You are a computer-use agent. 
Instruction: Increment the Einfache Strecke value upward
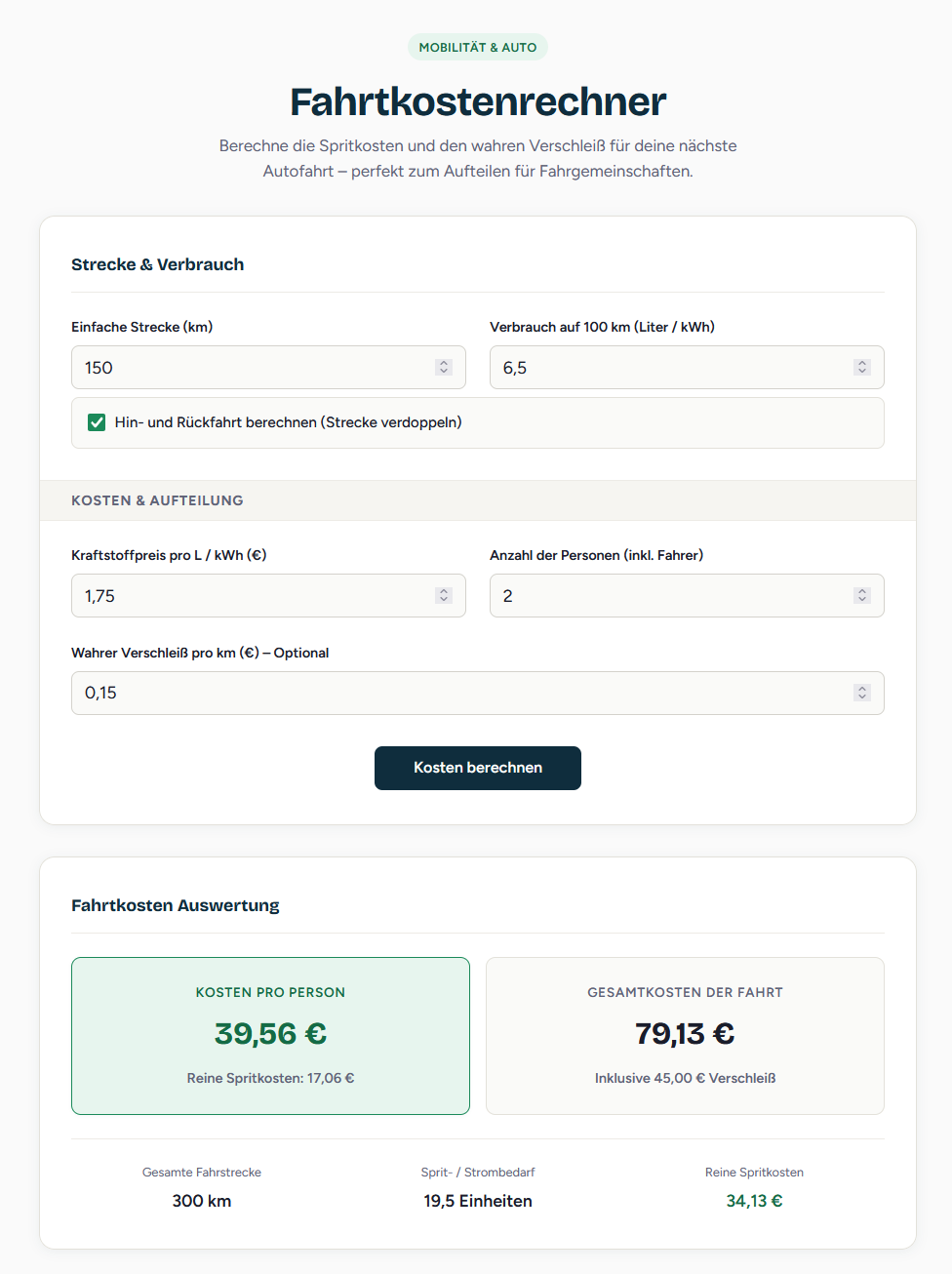coord(444,362)
